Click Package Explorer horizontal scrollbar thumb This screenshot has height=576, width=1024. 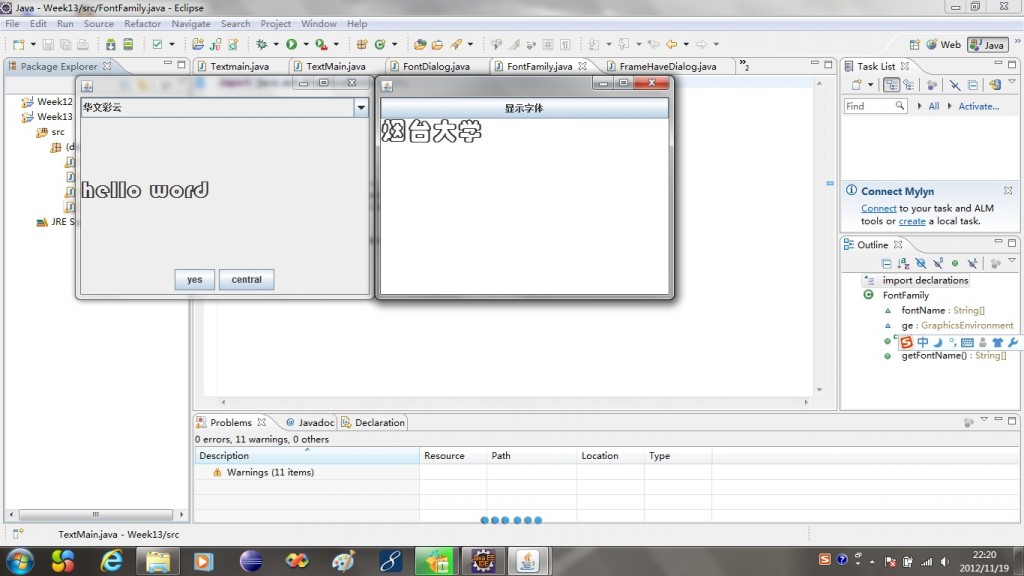click(95, 515)
